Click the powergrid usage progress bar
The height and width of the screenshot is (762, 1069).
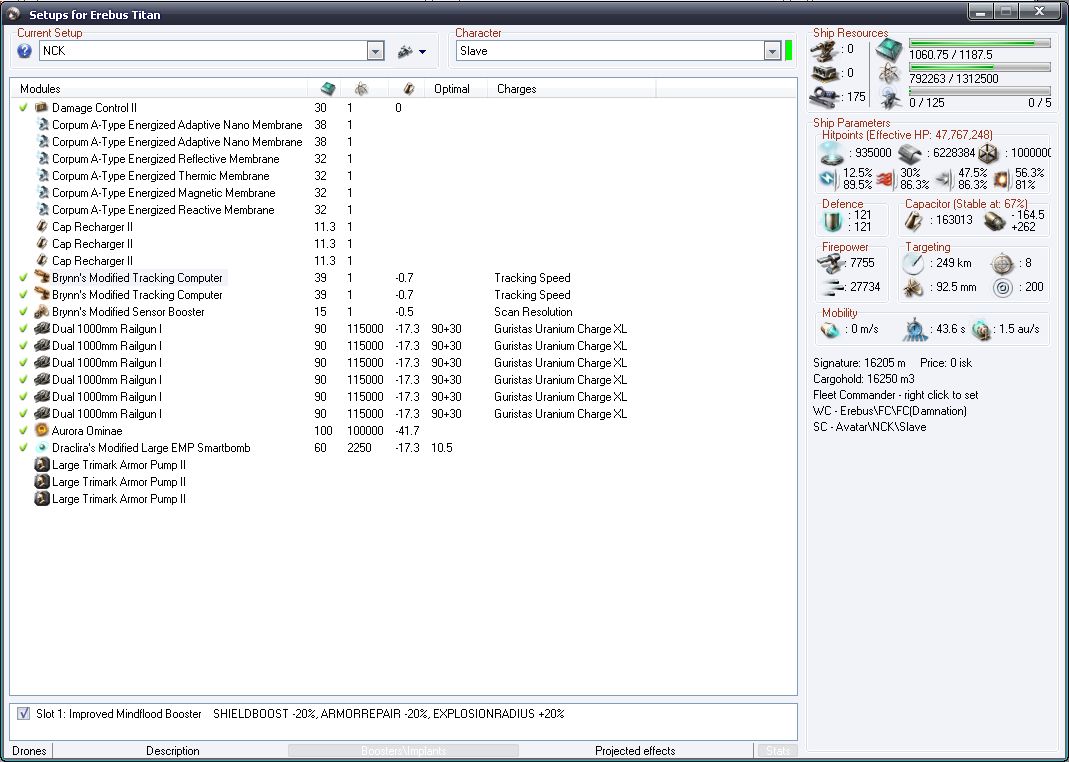pos(980,67)
